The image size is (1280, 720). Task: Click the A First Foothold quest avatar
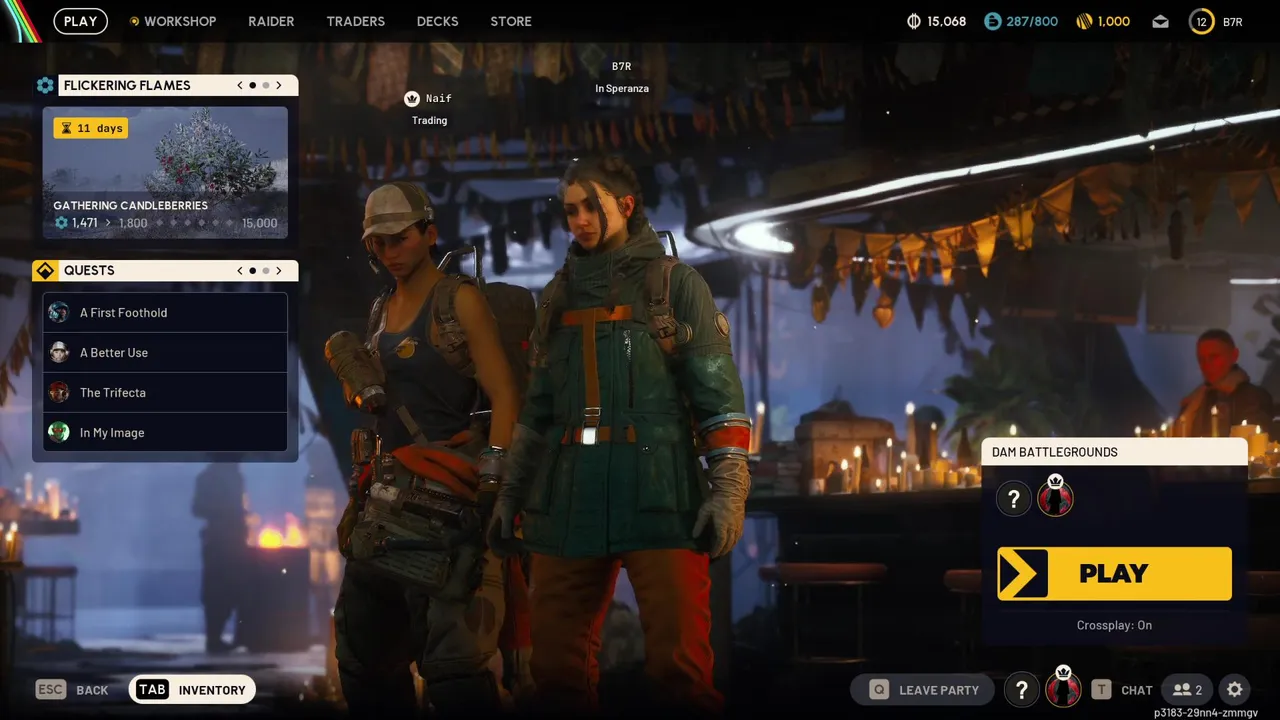(x=59, y=312)
